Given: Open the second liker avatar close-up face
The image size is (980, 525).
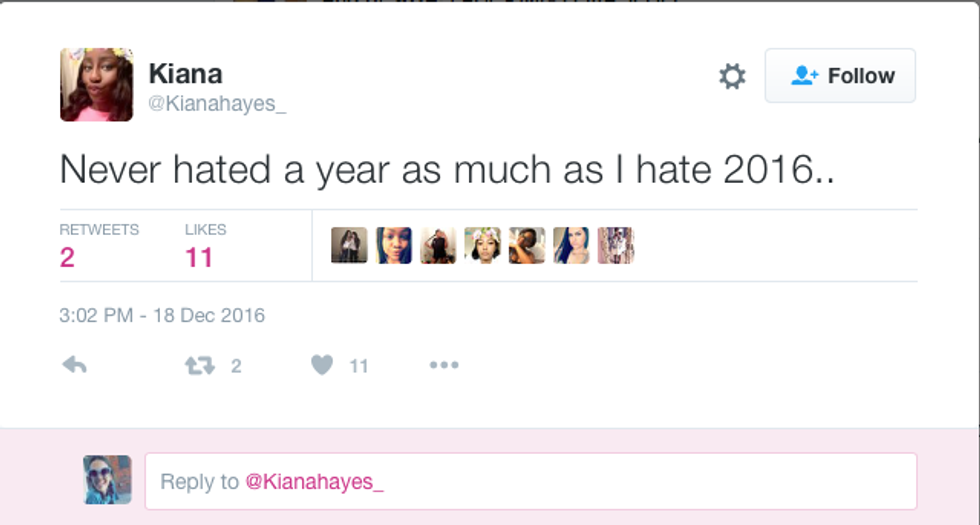Looking at the screenshot, I should [x=394, y=245].
